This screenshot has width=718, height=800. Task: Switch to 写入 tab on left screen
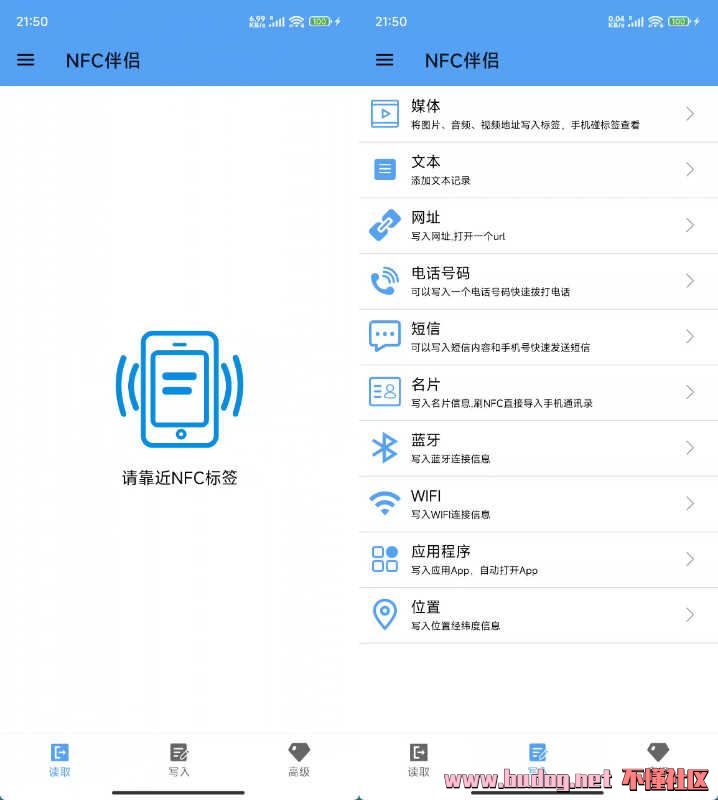coord(179,760)
